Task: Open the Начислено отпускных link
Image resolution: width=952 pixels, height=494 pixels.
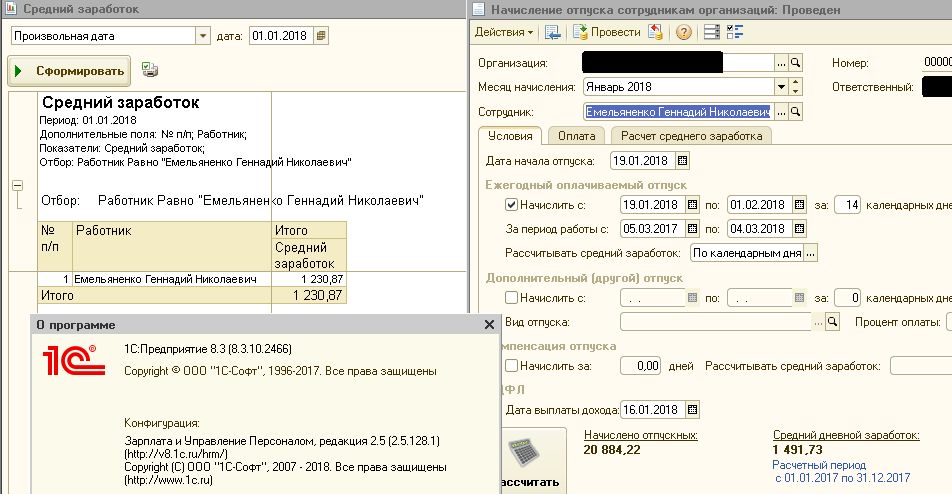Action: 641,435
